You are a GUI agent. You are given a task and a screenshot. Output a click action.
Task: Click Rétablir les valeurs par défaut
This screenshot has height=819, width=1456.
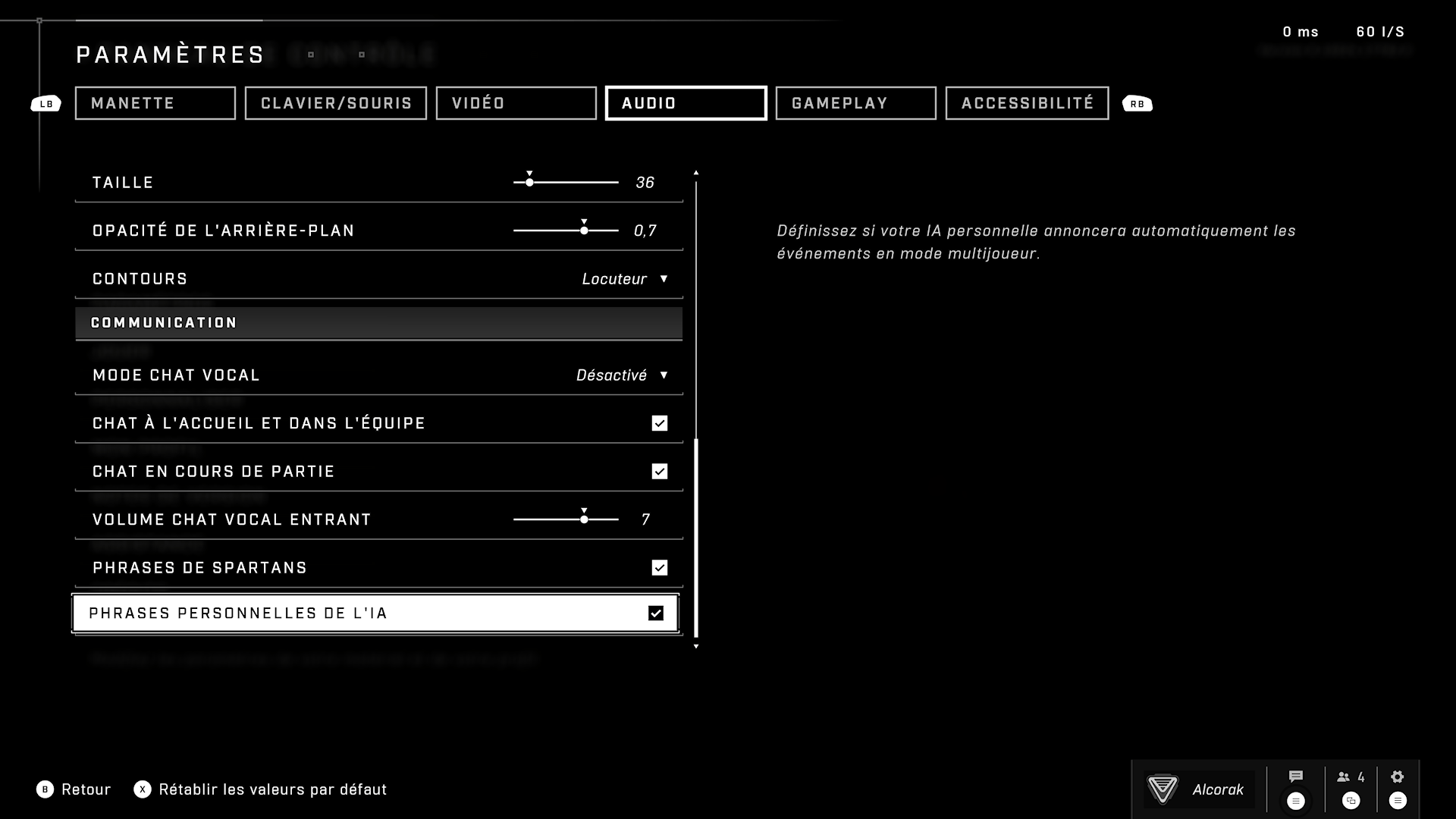(x=272, y=789)
